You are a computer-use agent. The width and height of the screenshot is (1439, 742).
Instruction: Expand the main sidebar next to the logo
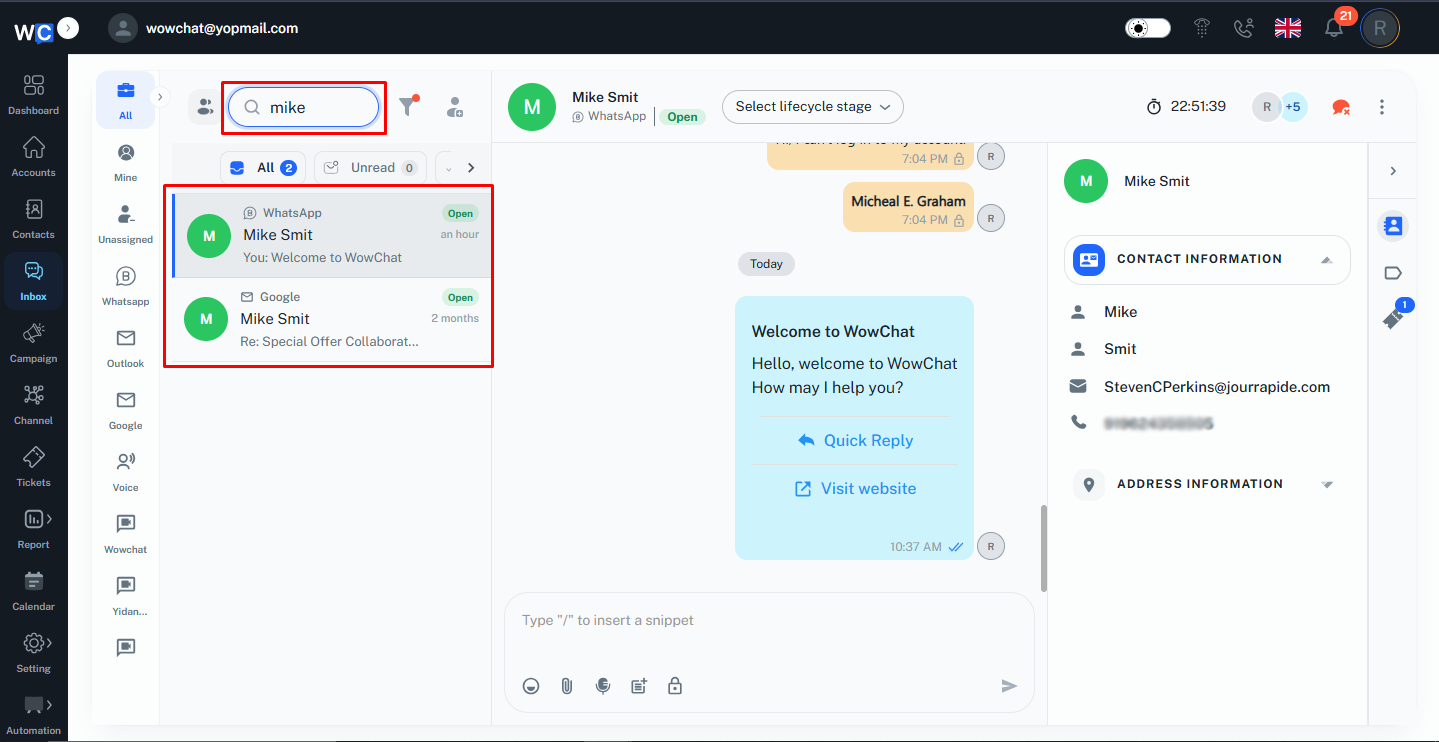tap(68, 28)
